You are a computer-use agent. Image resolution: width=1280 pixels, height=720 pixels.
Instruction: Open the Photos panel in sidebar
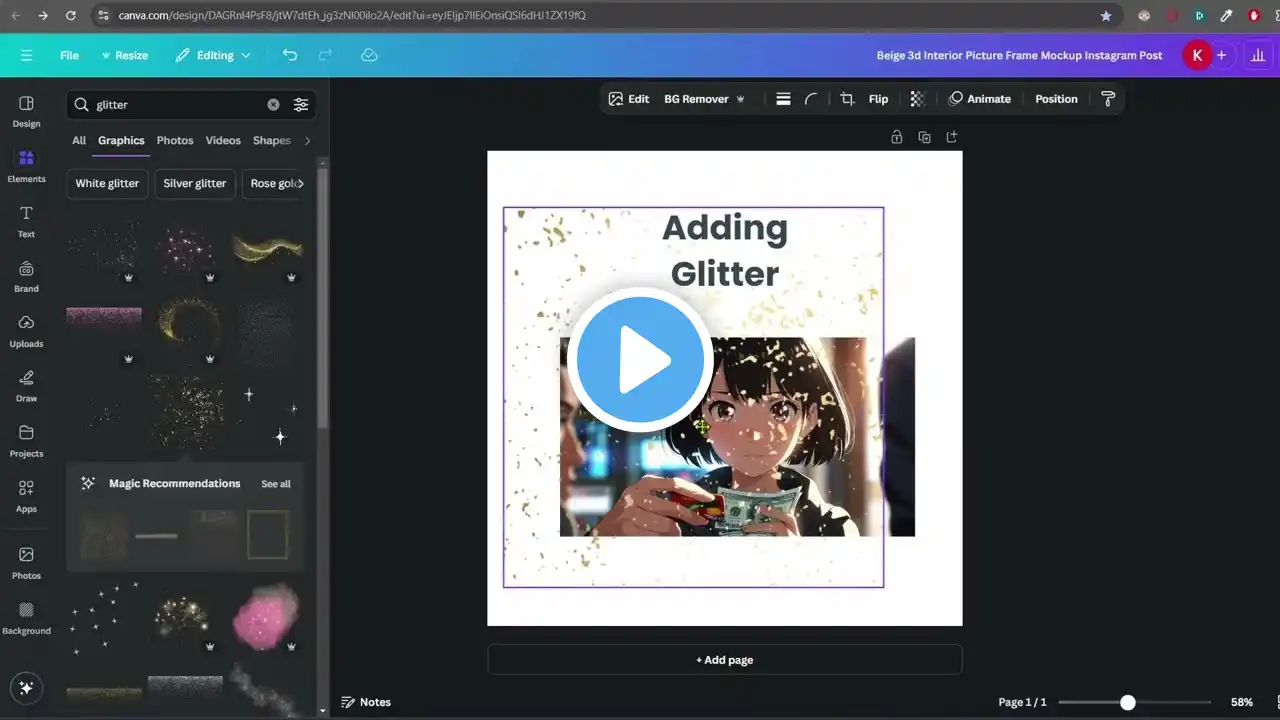[26, 563]
